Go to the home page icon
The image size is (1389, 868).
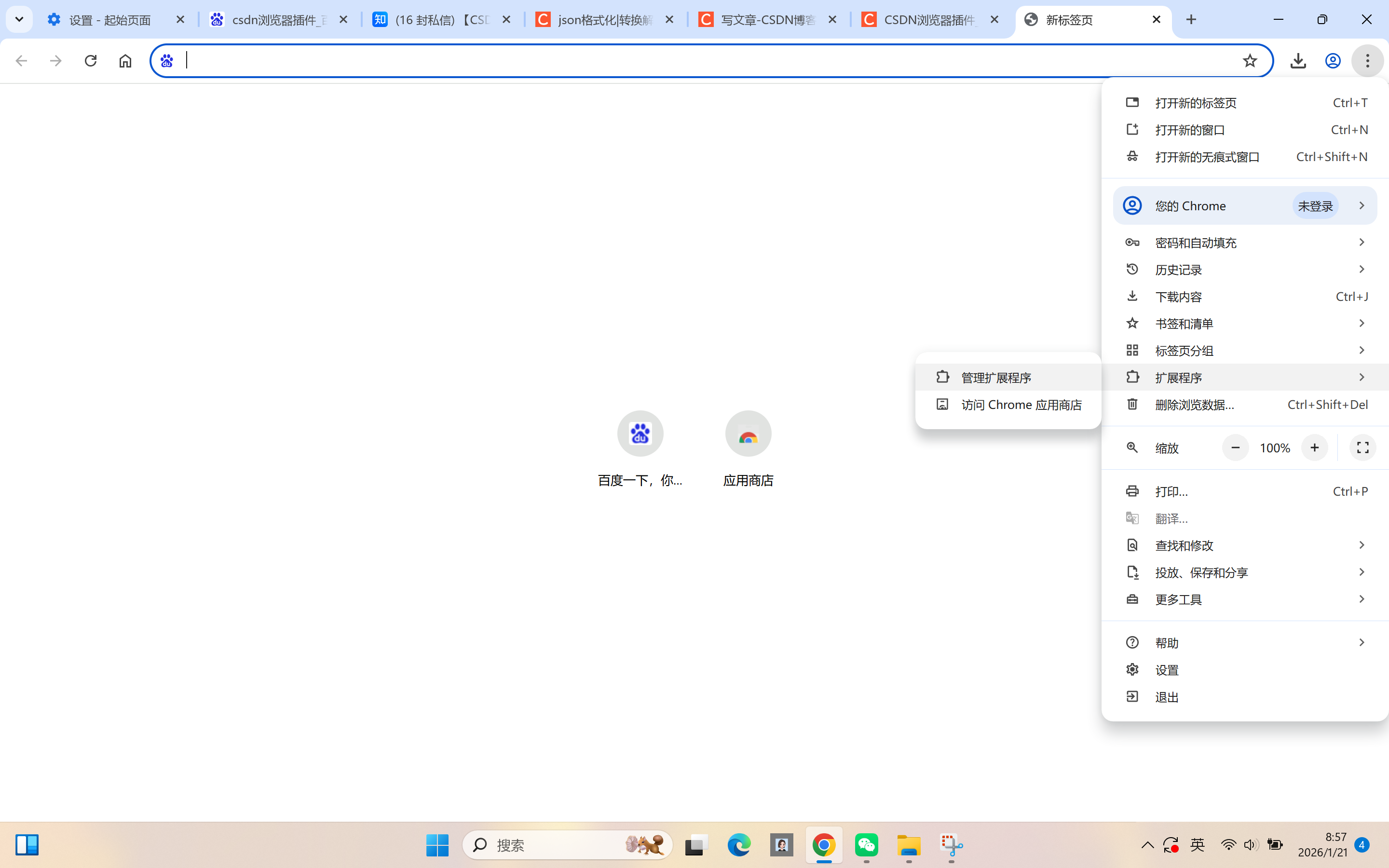coord(125,60)
